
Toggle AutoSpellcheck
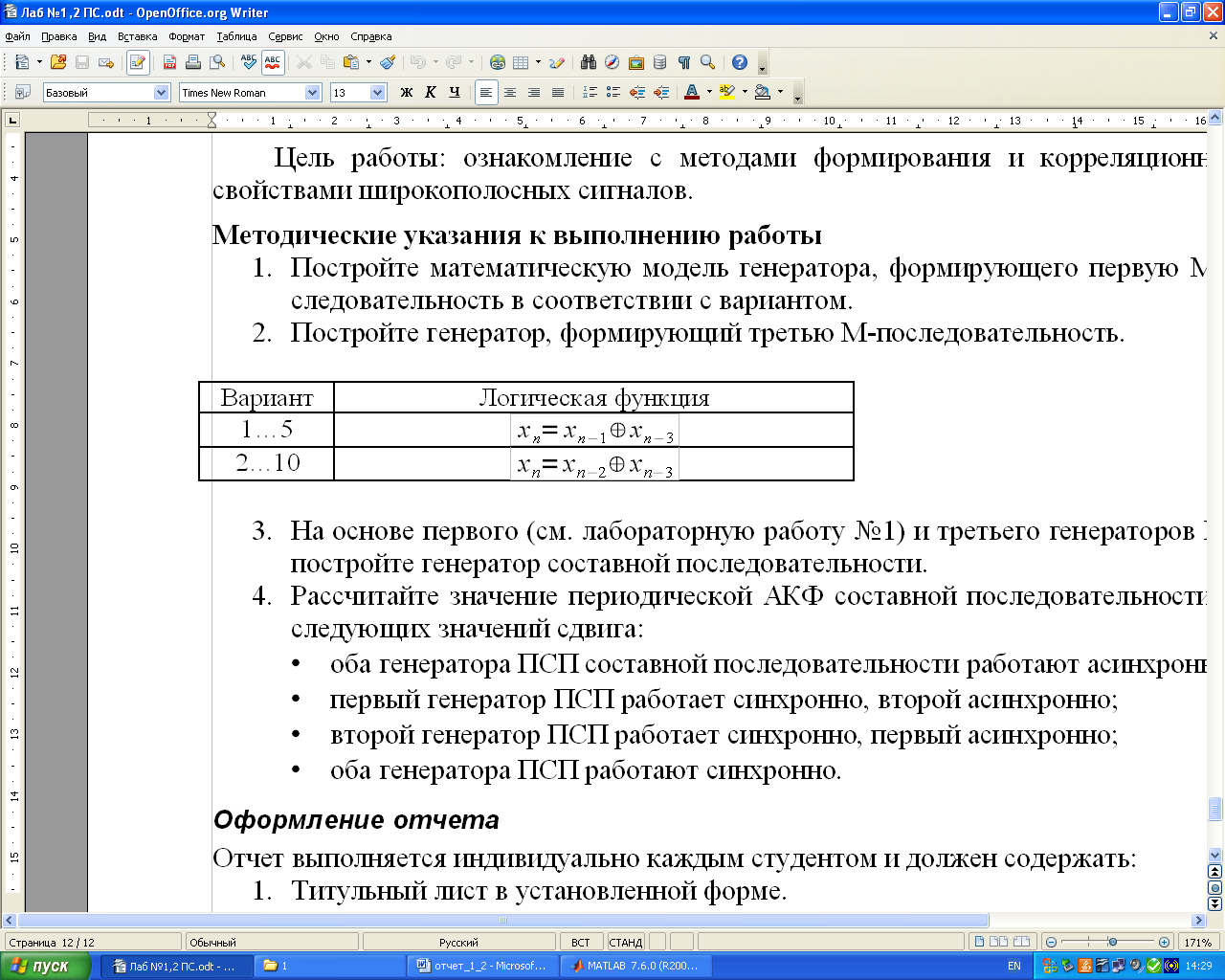[273, 62]
